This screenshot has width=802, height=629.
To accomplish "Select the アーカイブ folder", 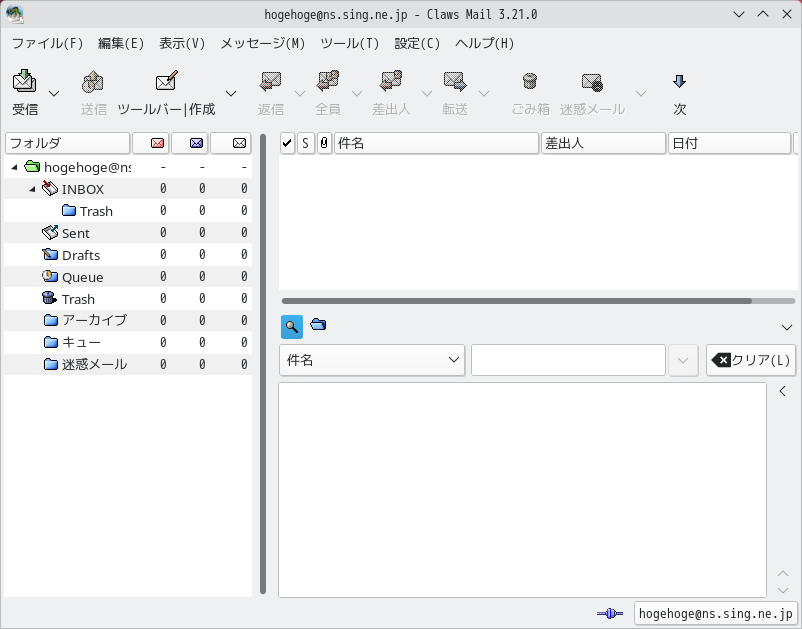I will click(128, 320).
